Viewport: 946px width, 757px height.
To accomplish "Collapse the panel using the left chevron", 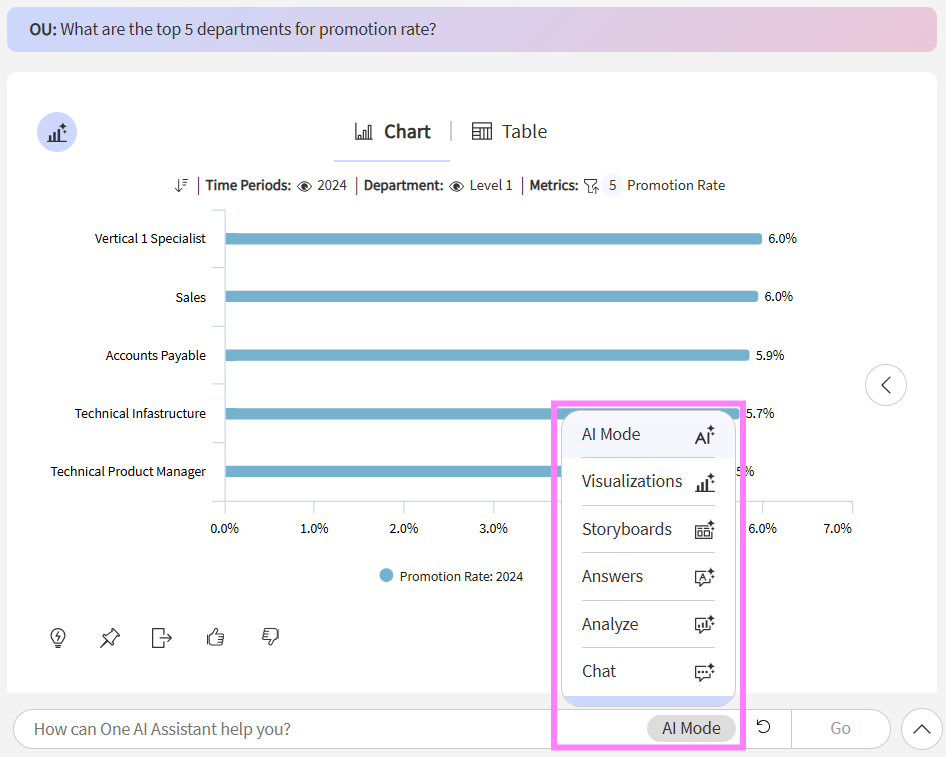I will pos(885,385).
